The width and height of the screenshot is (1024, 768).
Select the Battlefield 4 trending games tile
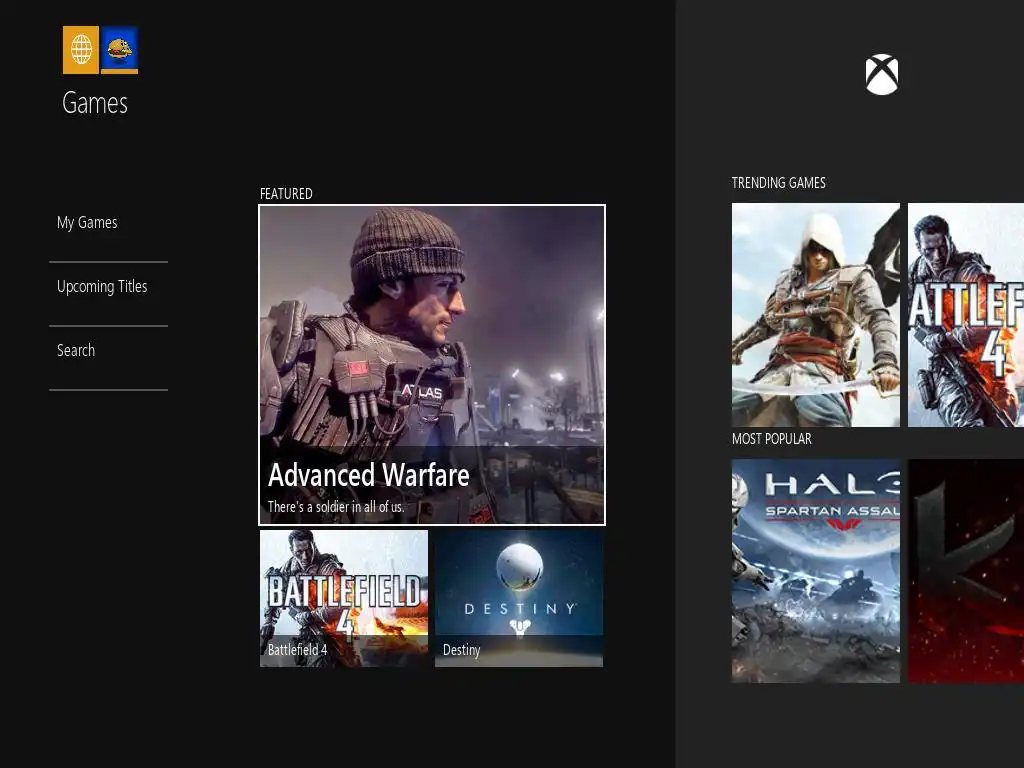966,315
